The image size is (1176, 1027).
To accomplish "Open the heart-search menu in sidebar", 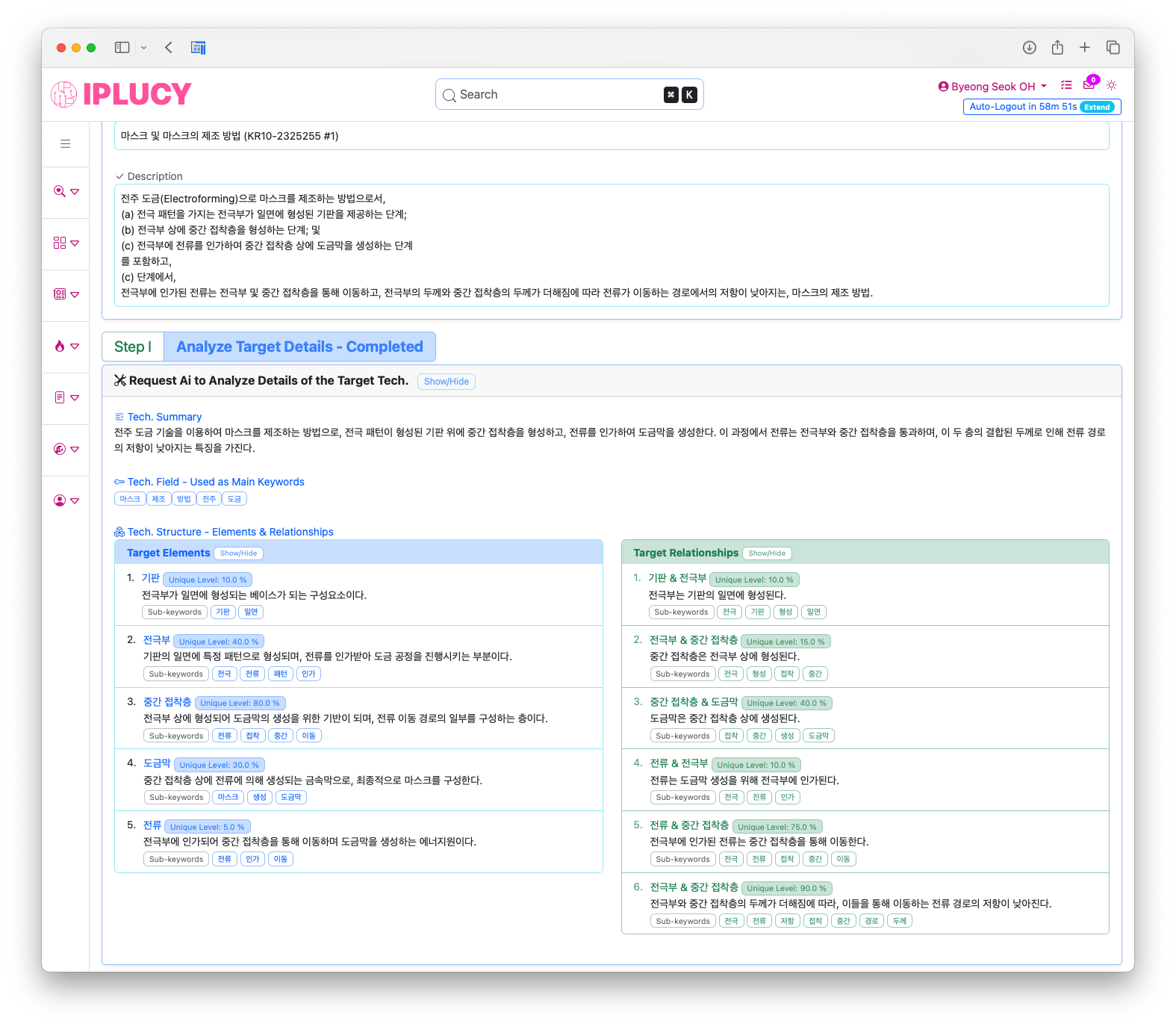I will (66, 191).
